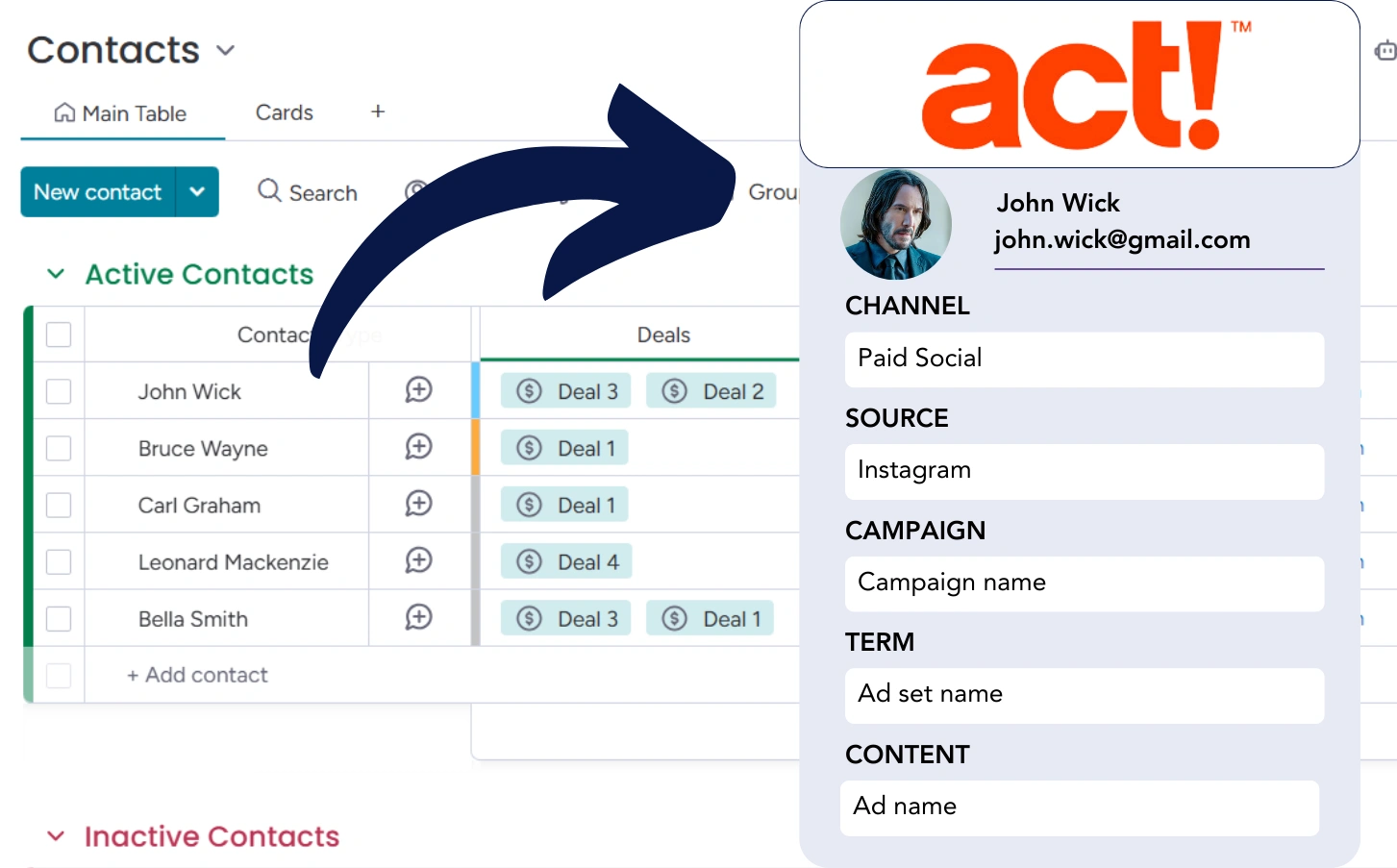Screen dimensions: 1397x868
Task: Open Bella Smith's Deal 1 chip
Action: (x=711, y=618)
